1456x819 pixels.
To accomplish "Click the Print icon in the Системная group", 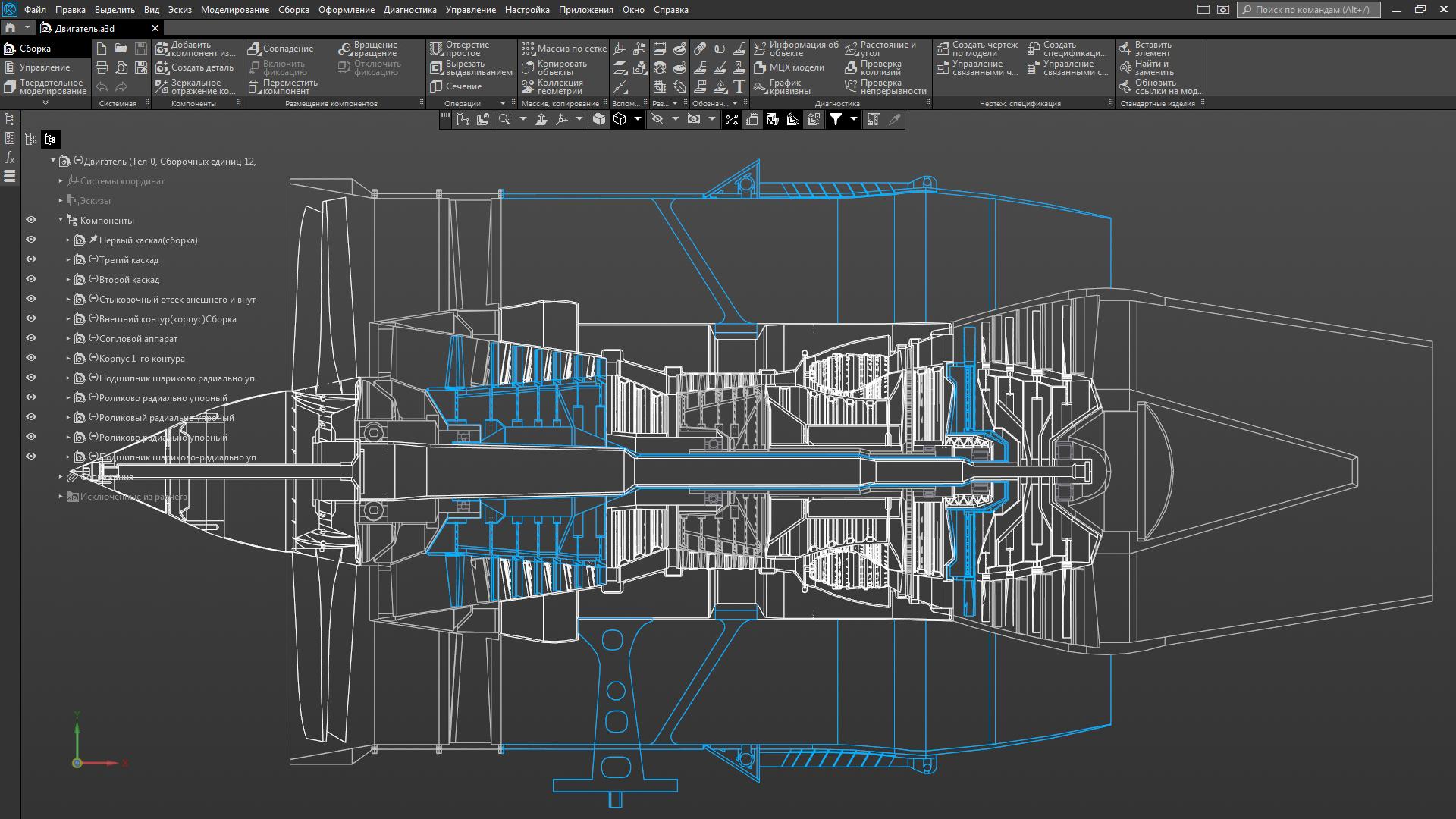I will [x=102, y=67].
